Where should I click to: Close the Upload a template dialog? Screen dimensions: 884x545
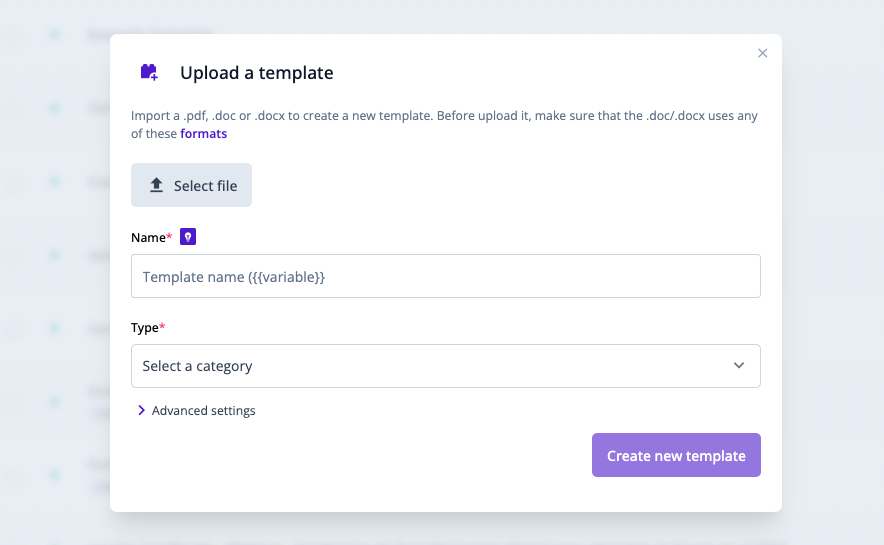[x=763, y=53]
